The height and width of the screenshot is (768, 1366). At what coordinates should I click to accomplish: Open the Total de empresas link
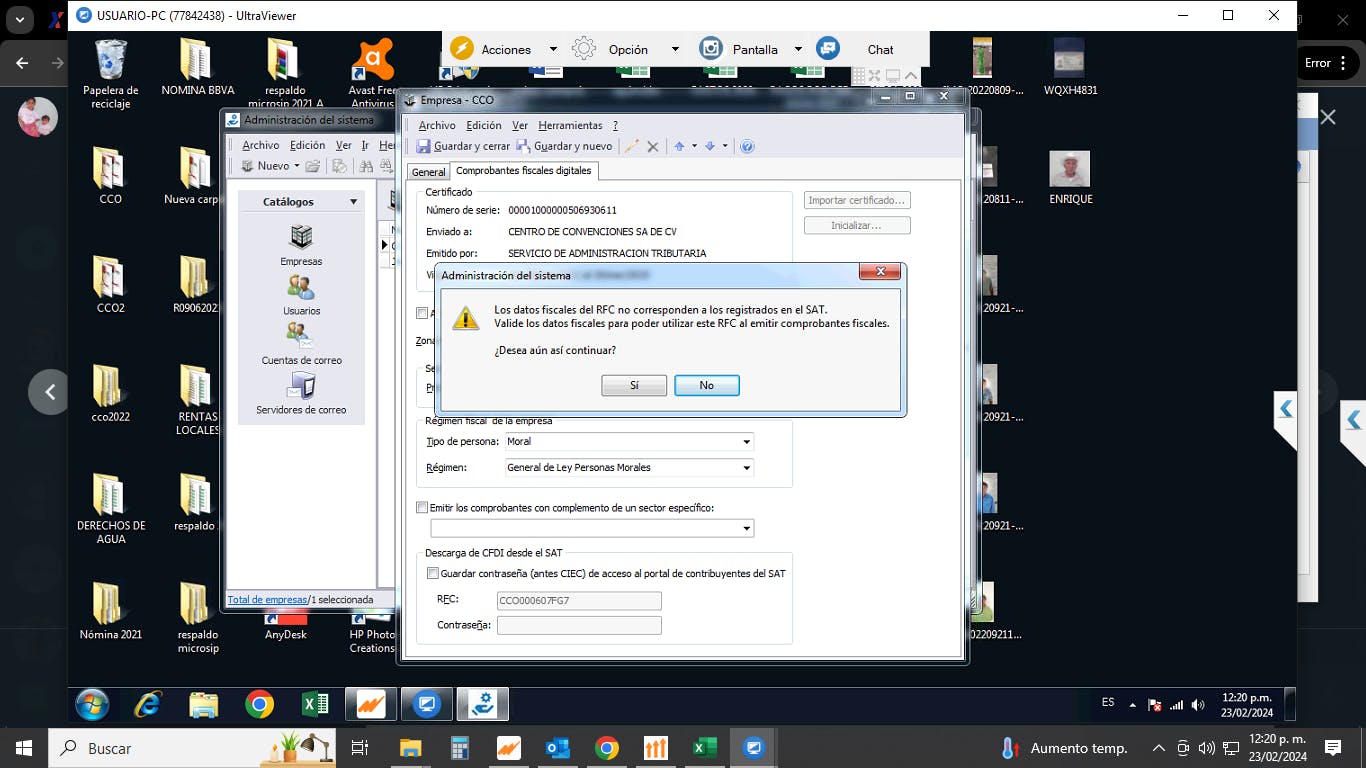point(267,599)
